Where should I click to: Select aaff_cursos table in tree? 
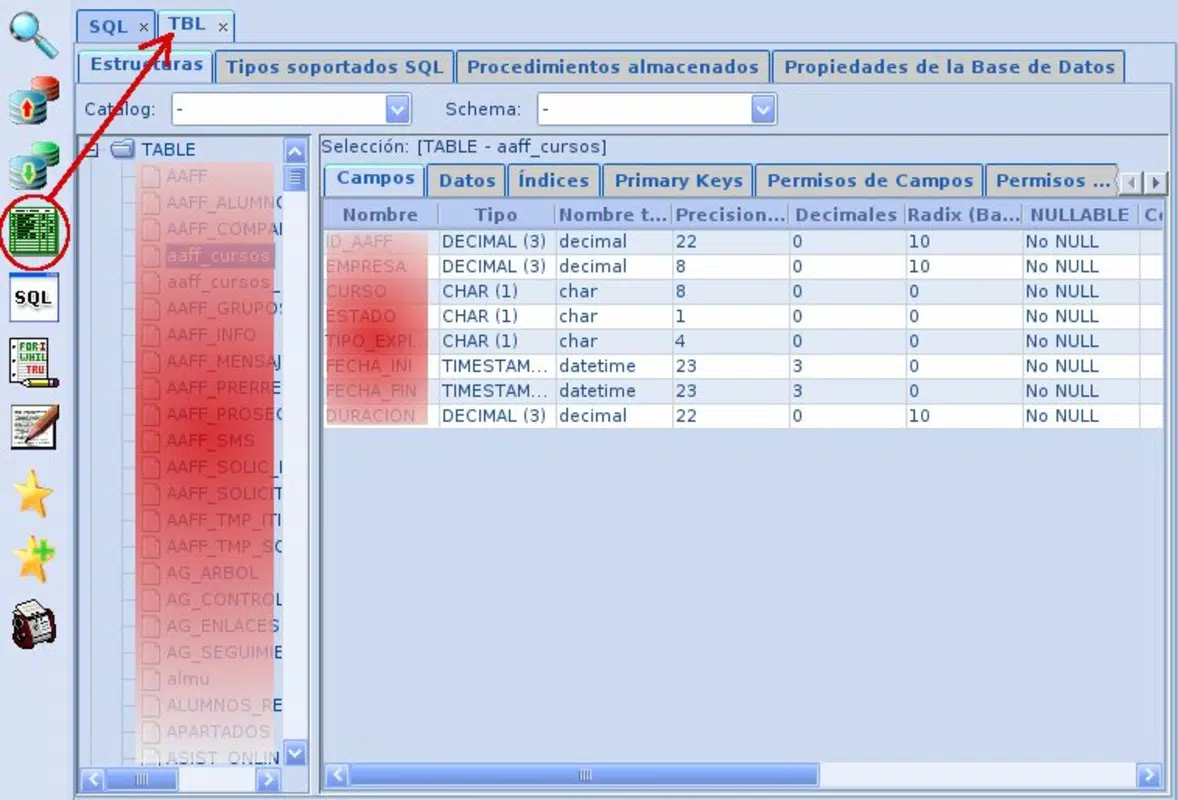pyautogui.click(x=218, y=255)
